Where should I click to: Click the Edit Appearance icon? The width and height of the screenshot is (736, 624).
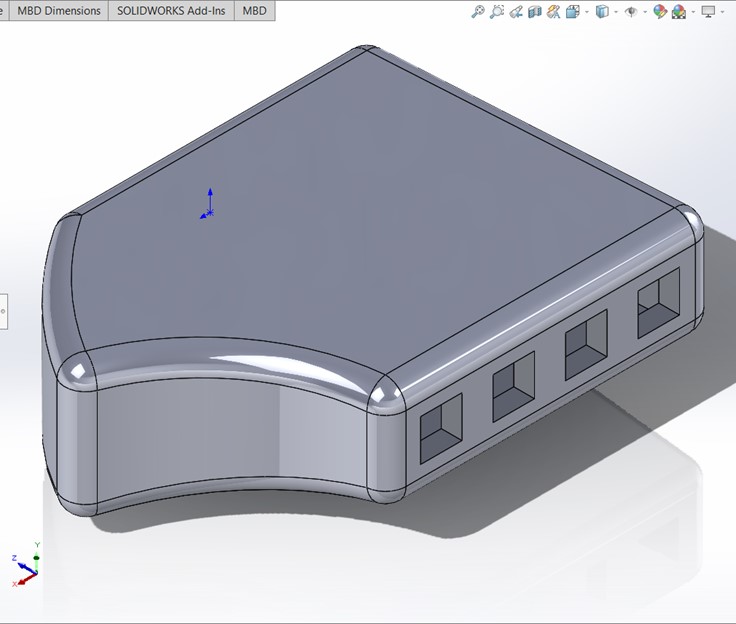[x=660, y=11]
